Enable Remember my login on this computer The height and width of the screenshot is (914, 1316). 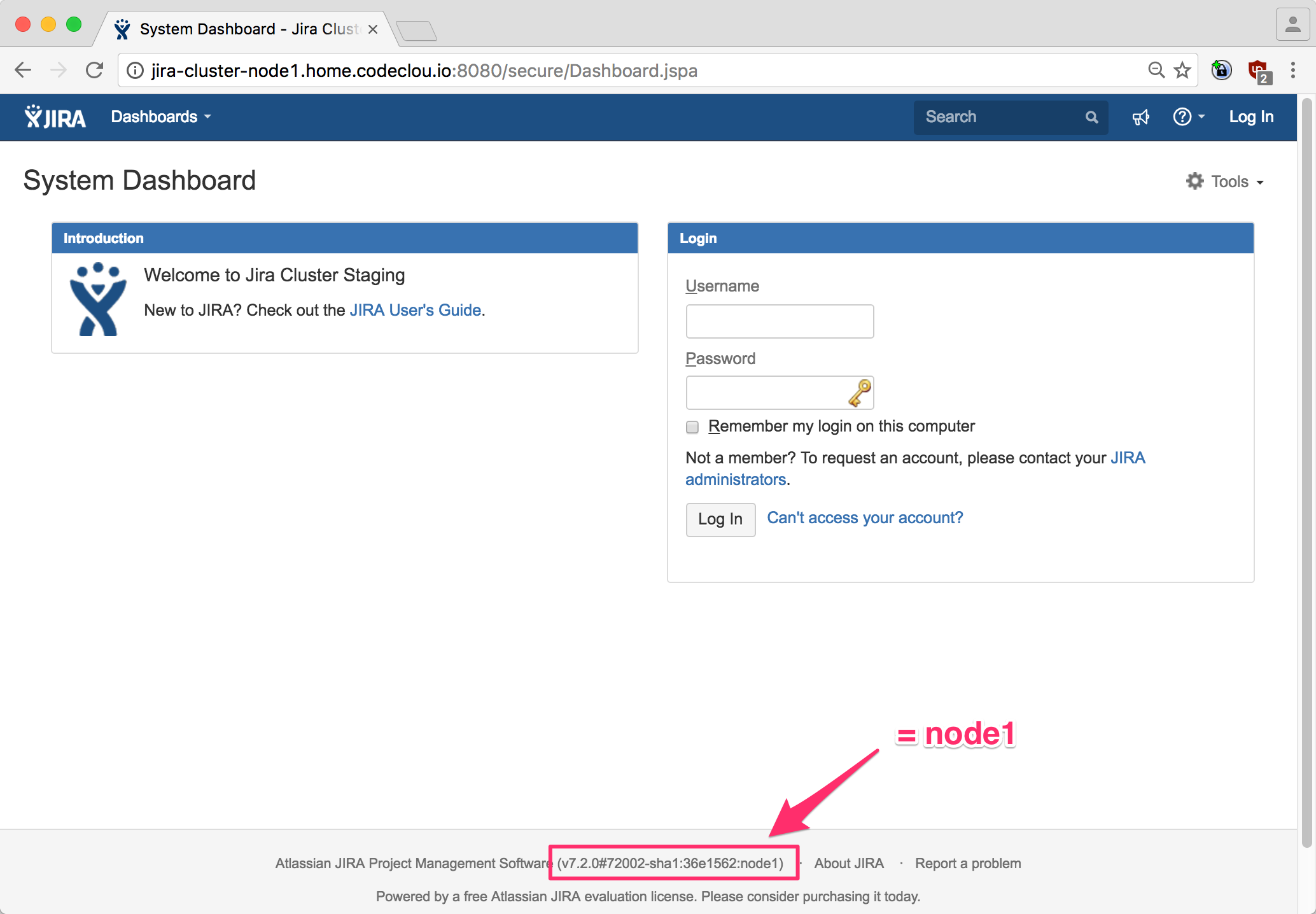[692, 427]
